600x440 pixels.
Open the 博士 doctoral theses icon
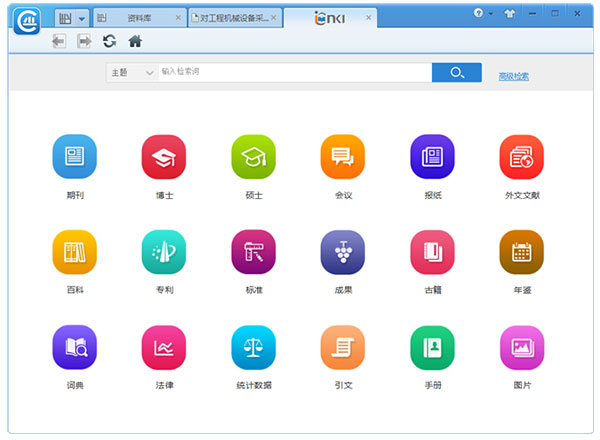(x=164, y=156)
